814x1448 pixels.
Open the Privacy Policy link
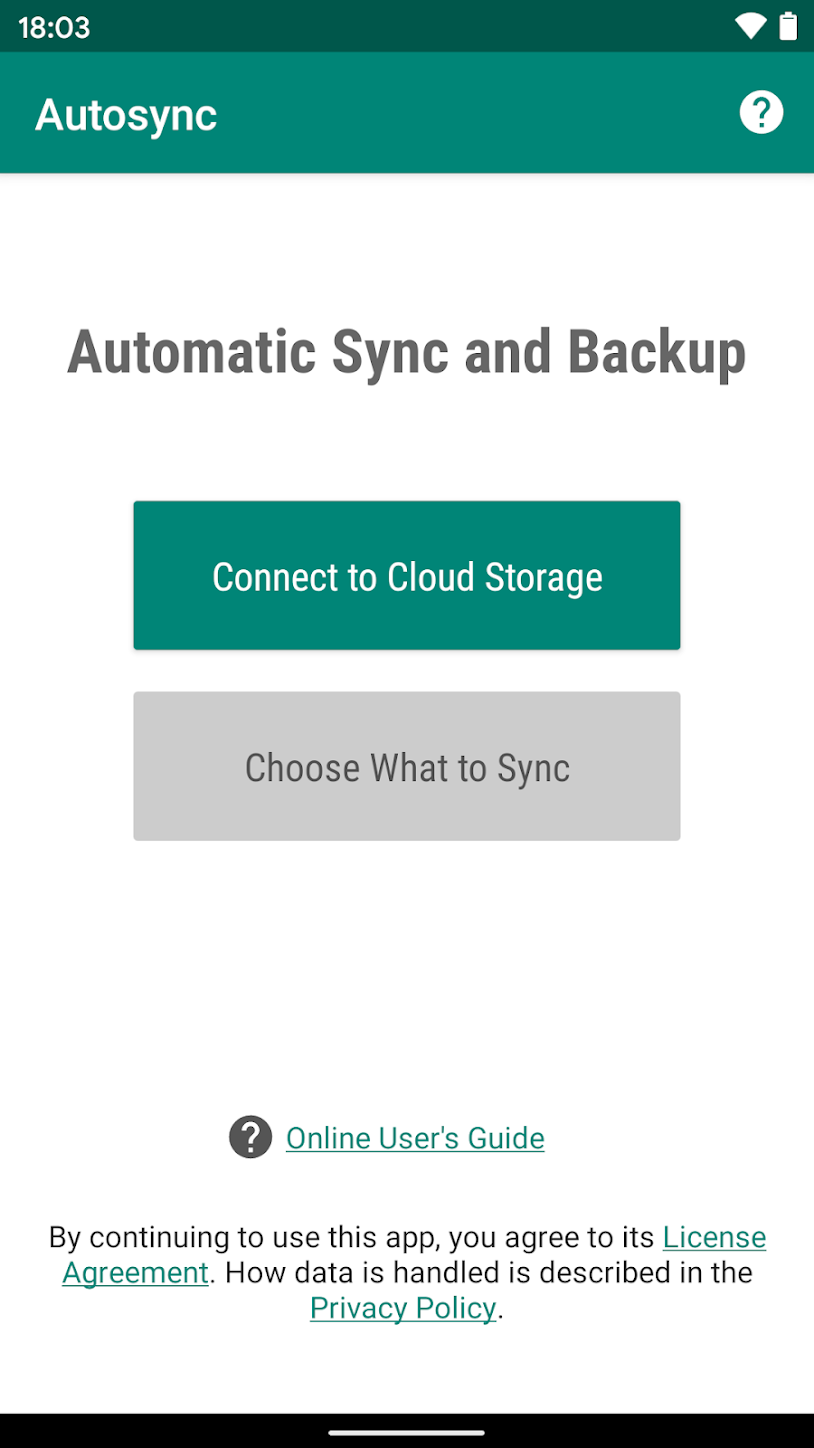tap(403, 1308)
